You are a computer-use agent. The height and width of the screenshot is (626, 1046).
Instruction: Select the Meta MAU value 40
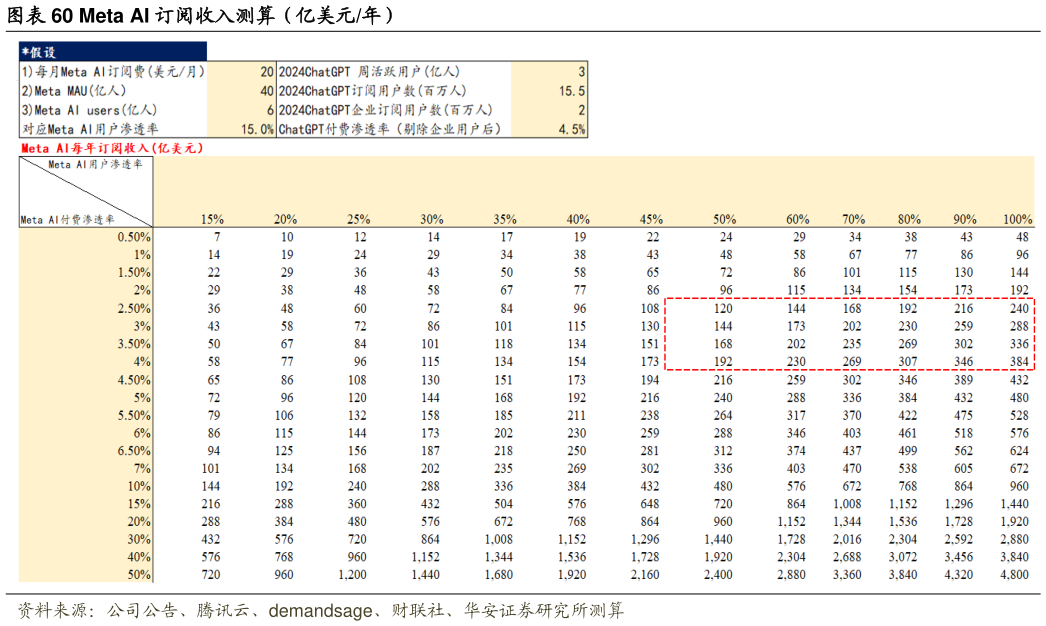pyautogui.click(x=267, y=91)
